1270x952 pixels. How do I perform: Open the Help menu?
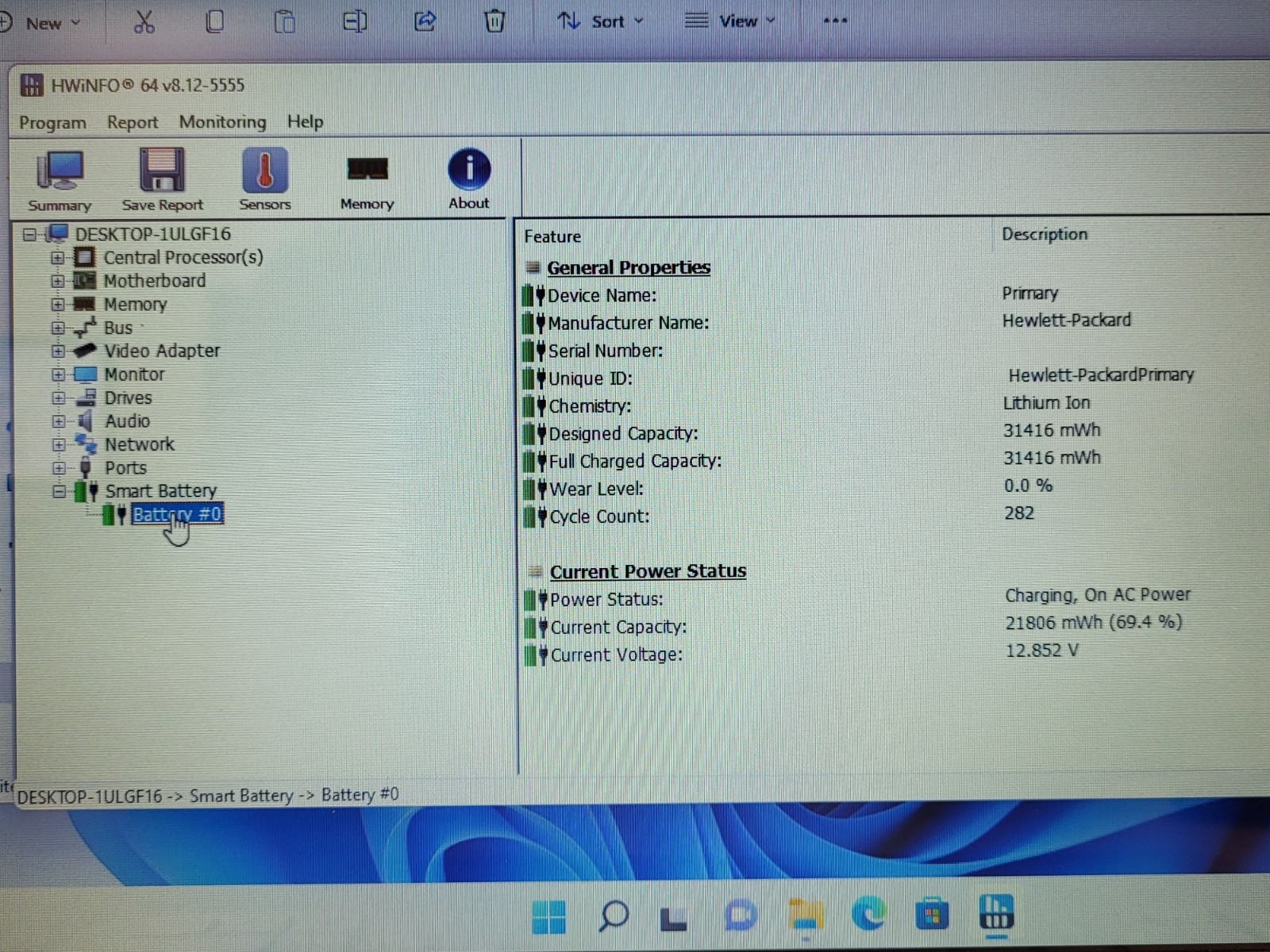coord(305,121)
